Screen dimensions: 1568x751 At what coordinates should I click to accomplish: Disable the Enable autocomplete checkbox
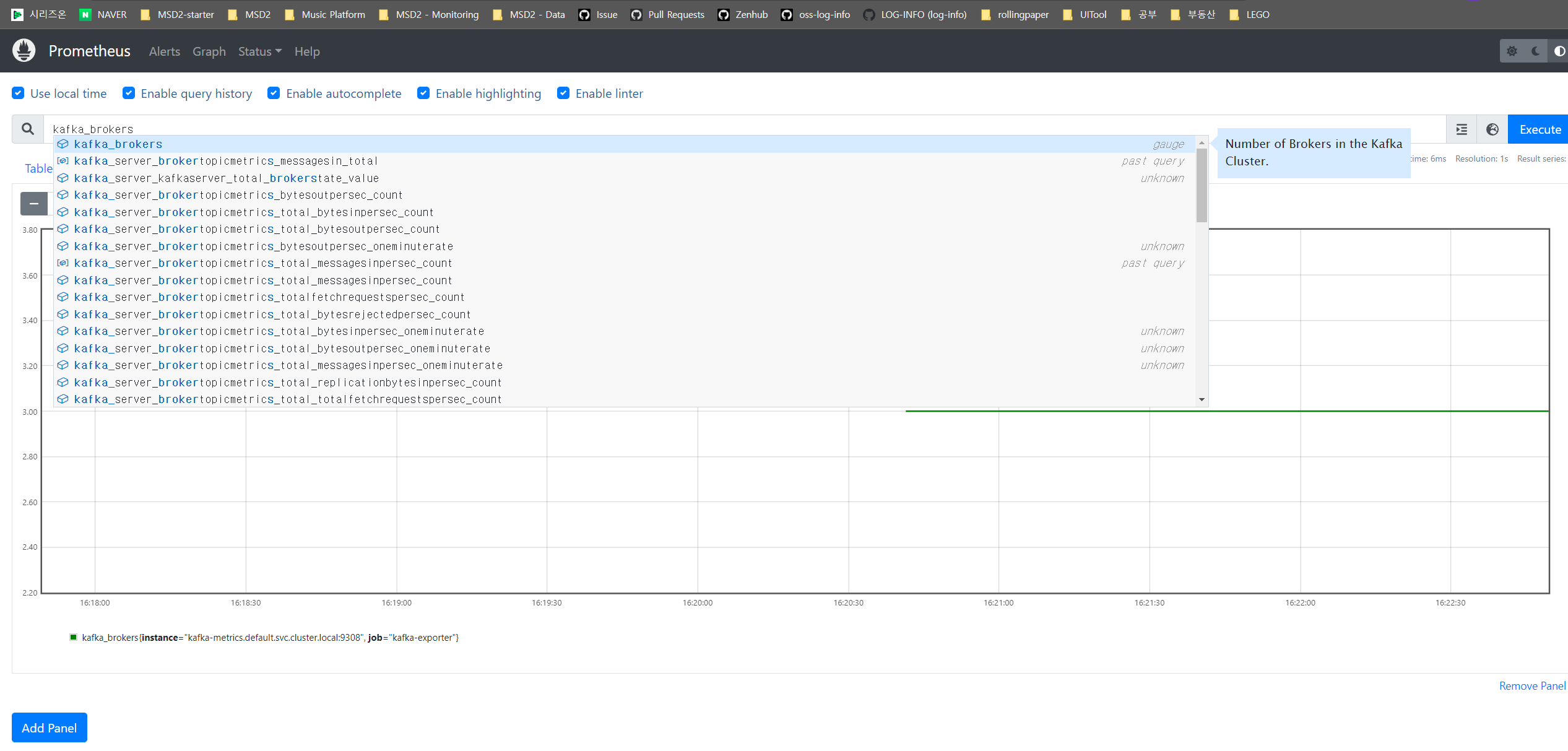(274, 93)
